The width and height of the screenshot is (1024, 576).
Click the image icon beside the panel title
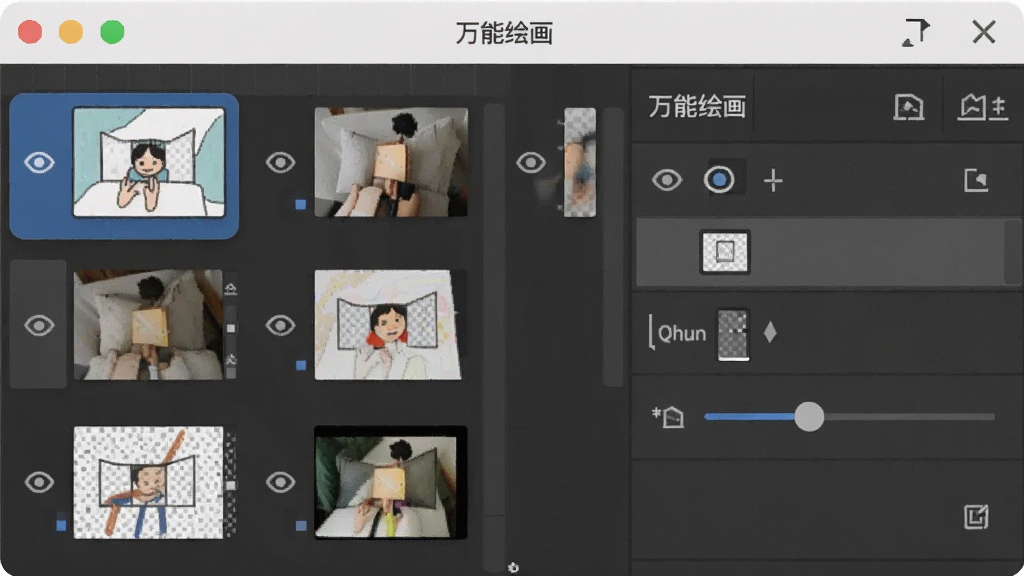(x=908, y=107)
